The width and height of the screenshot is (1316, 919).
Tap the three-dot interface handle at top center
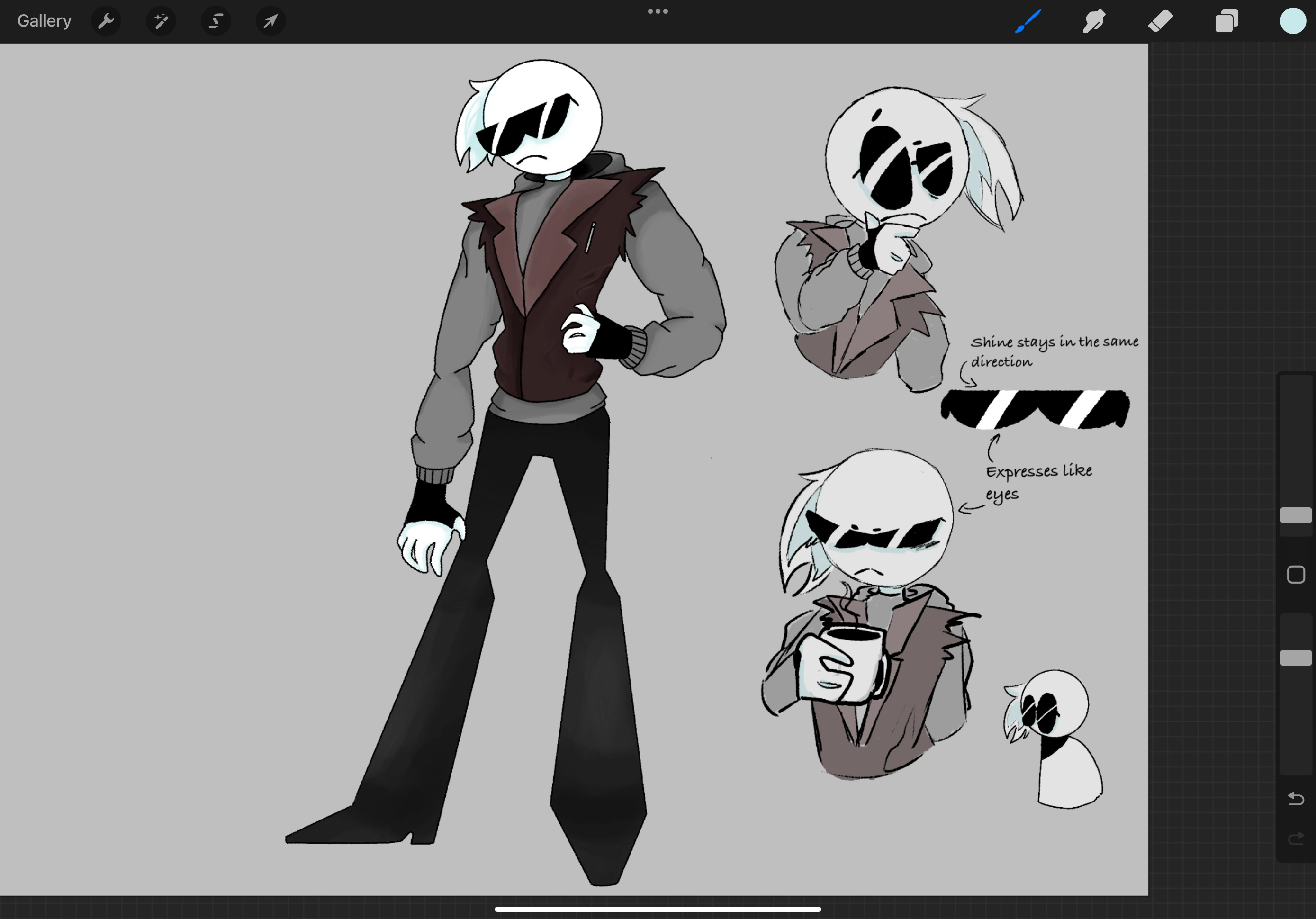point(658,11)
